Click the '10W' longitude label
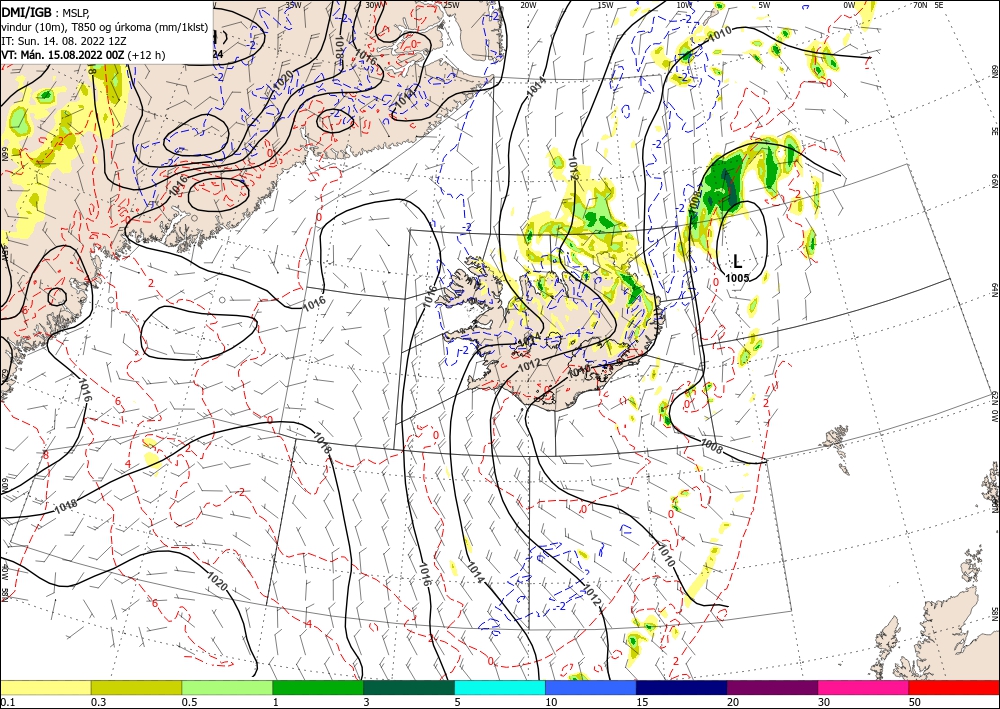This screenshot has width=1000, height=709. click(x=684, y=5)
